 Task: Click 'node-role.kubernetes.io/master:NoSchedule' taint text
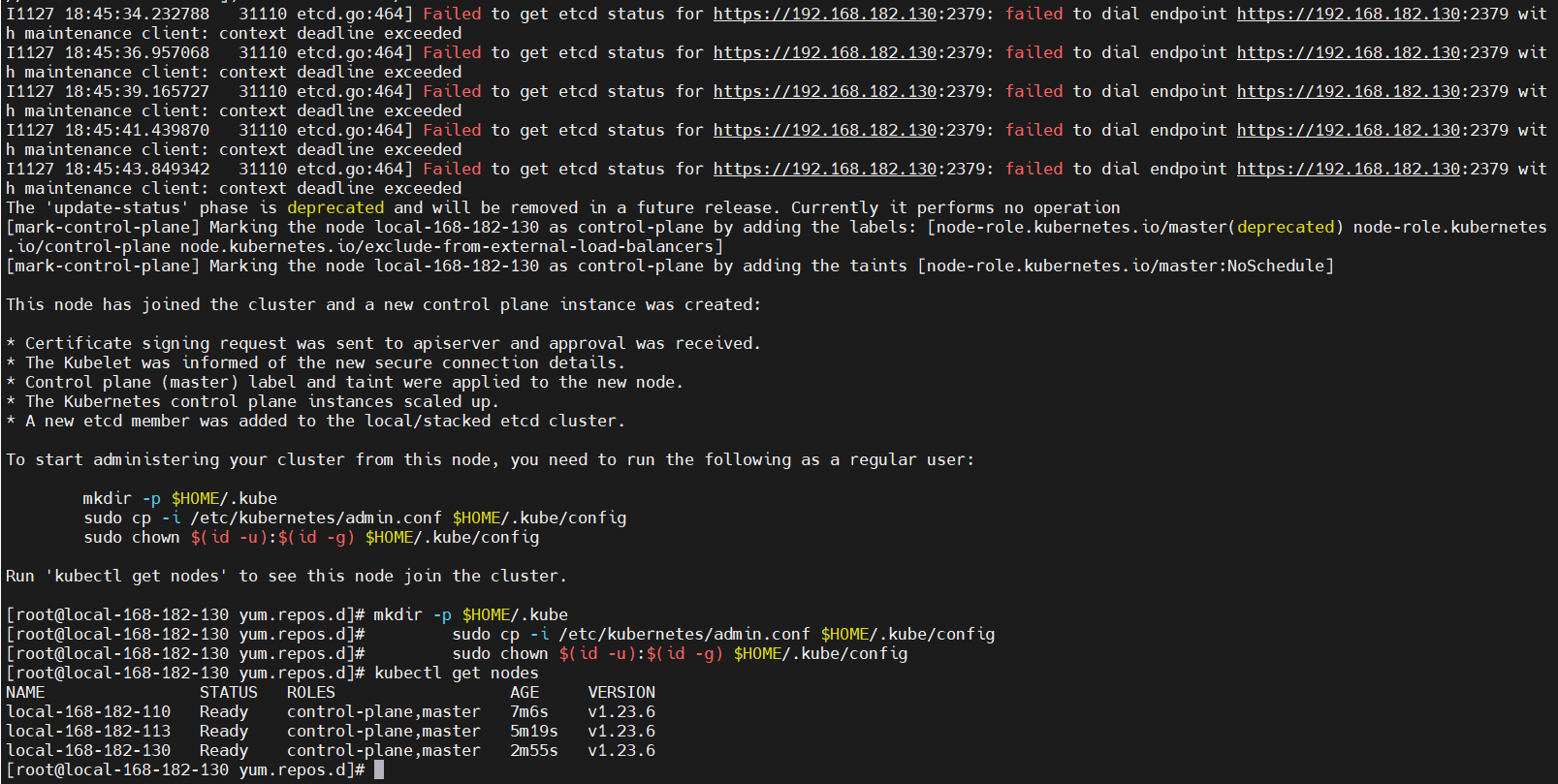click(x=1126, y=266)
